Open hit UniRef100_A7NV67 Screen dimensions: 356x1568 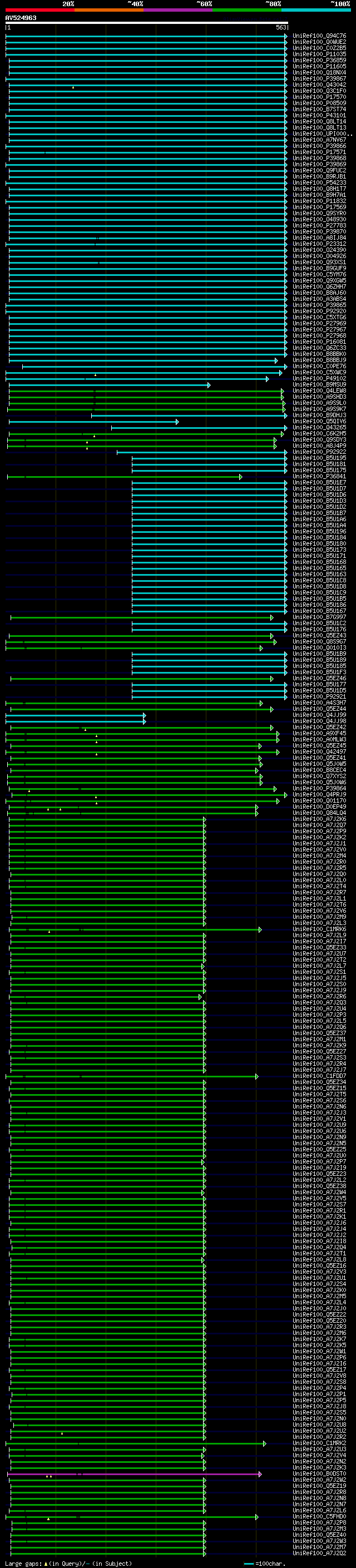pos(319,140)
